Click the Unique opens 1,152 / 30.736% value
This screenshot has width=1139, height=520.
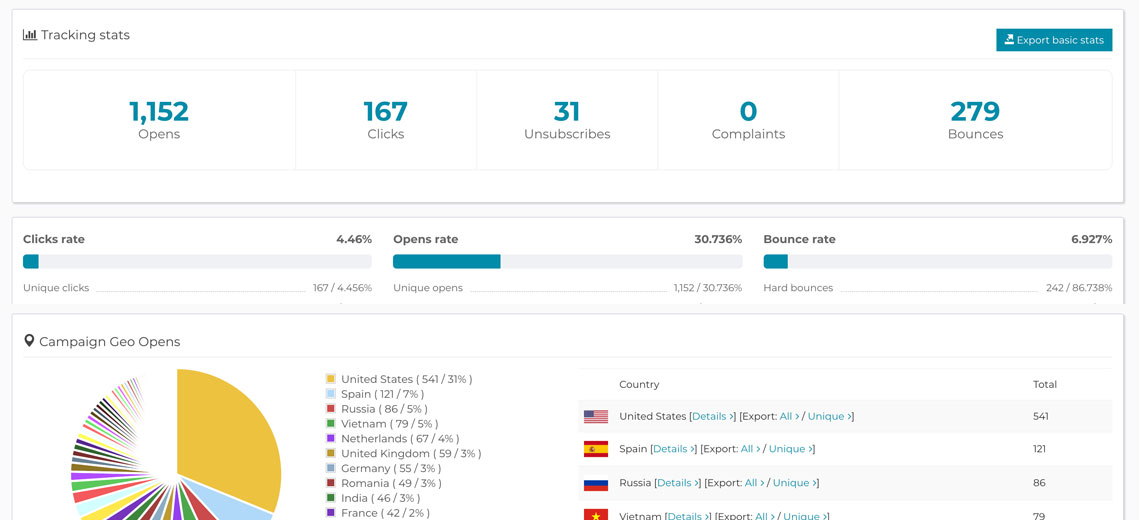pyautogui.click(x=708, y=288)
